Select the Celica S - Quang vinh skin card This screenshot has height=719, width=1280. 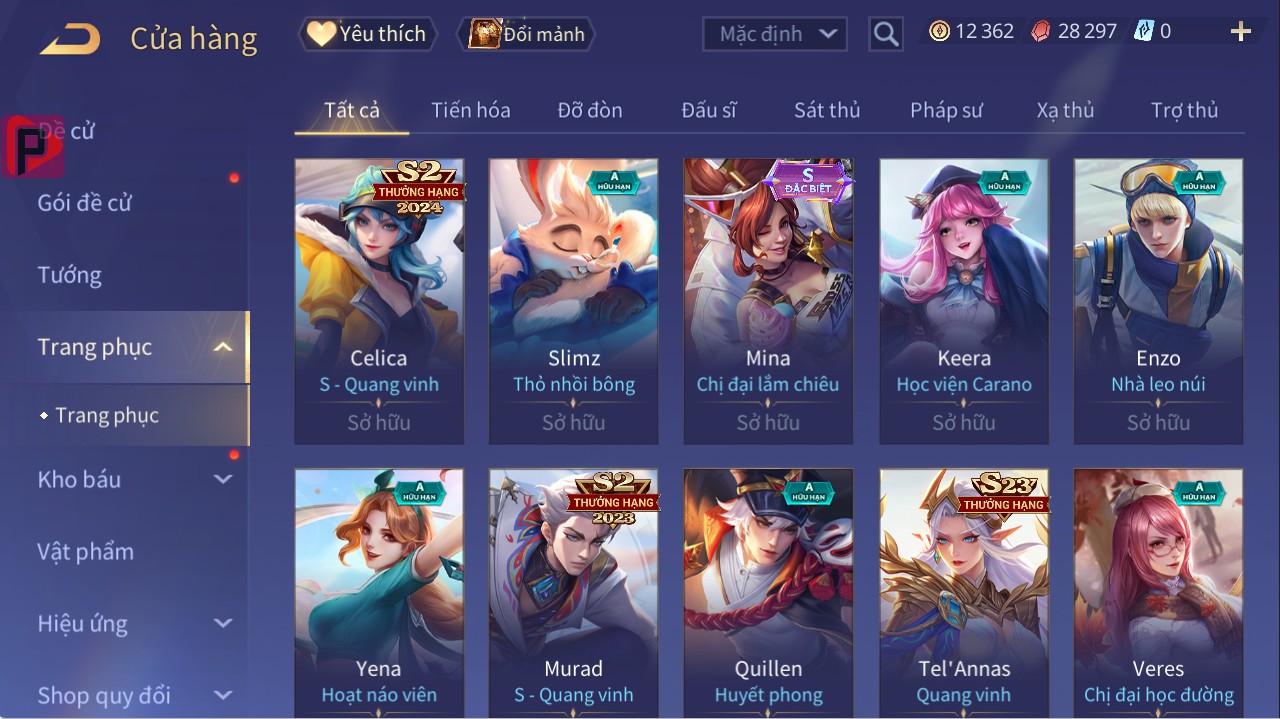(379, 301)
